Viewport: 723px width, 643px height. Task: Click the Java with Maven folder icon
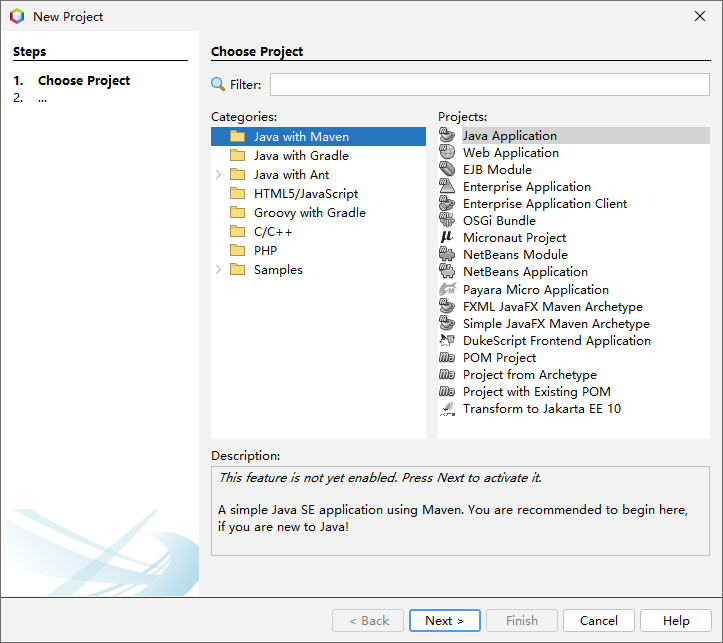point(237,136)
